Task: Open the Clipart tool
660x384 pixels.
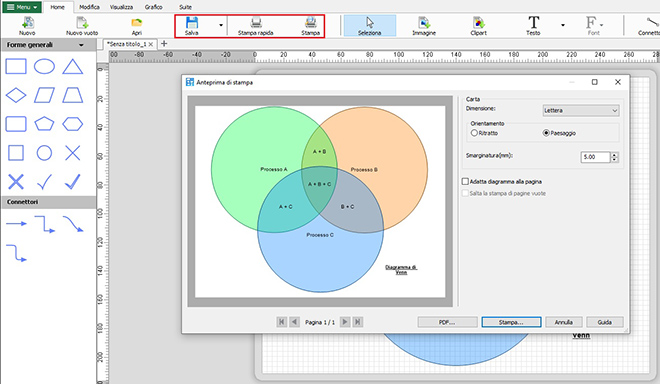Action: 479,26
